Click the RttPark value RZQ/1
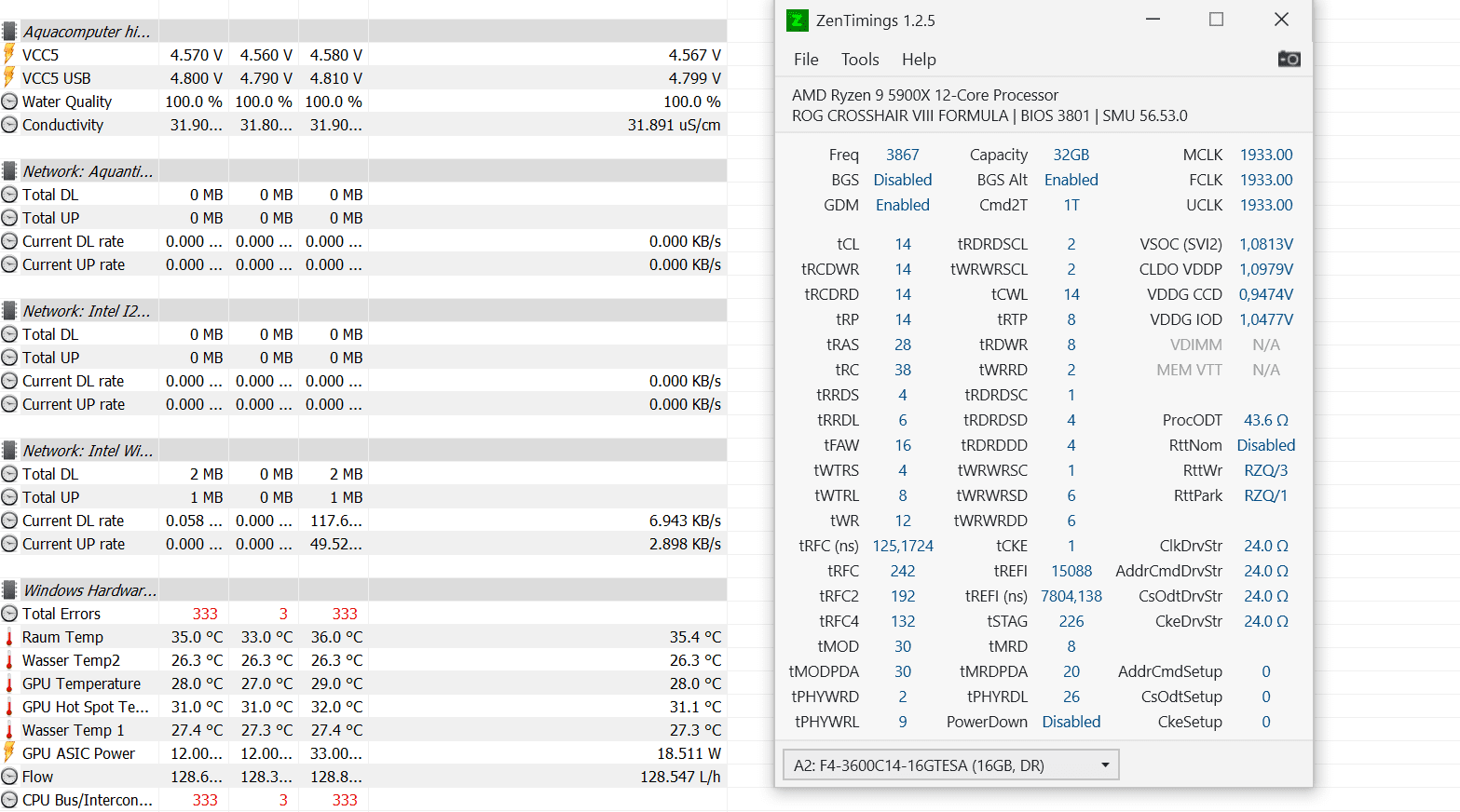The width and height of the screenshot is (1460, 812). coord(1266,495)
